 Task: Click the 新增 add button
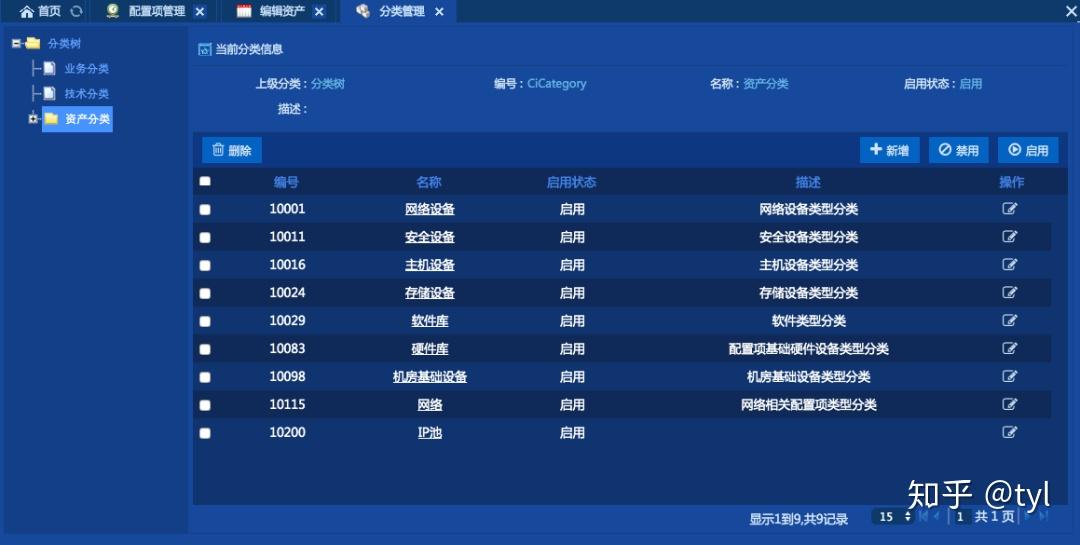890,150
